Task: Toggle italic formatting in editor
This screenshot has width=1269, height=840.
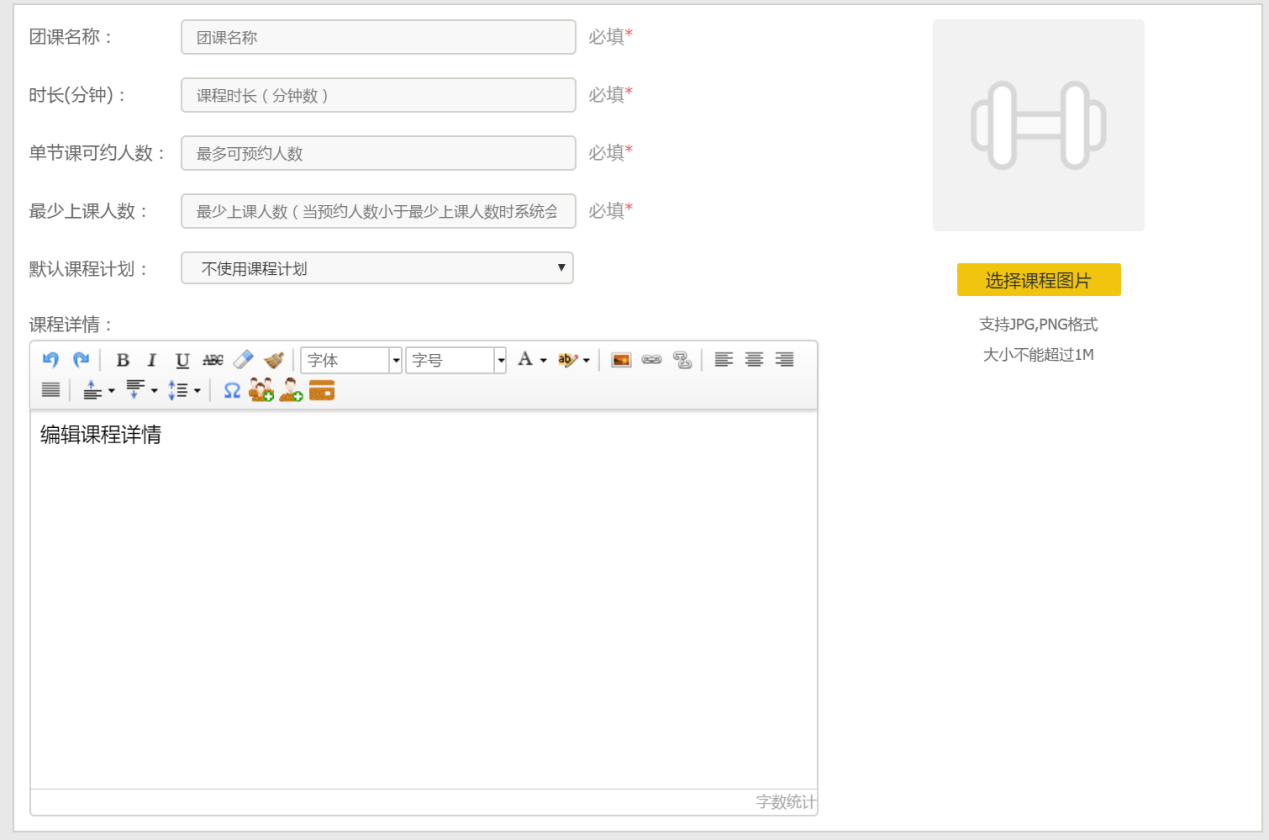Action: click(x=152, y=360)
